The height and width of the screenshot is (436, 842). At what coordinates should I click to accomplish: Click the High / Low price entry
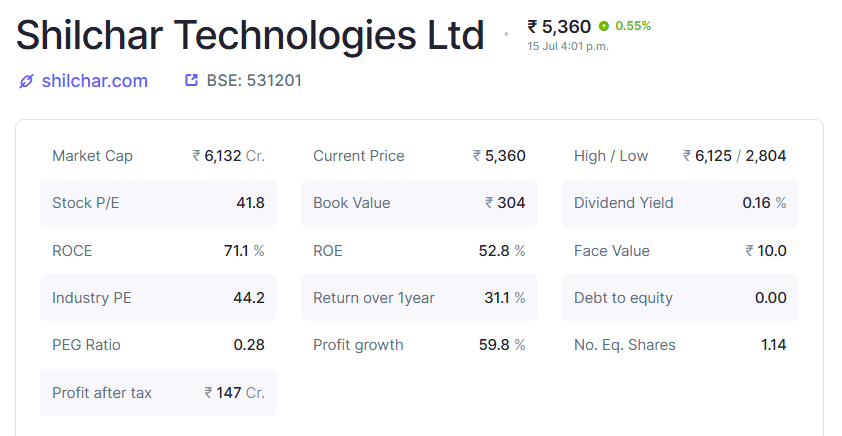(x=680, y=156)
